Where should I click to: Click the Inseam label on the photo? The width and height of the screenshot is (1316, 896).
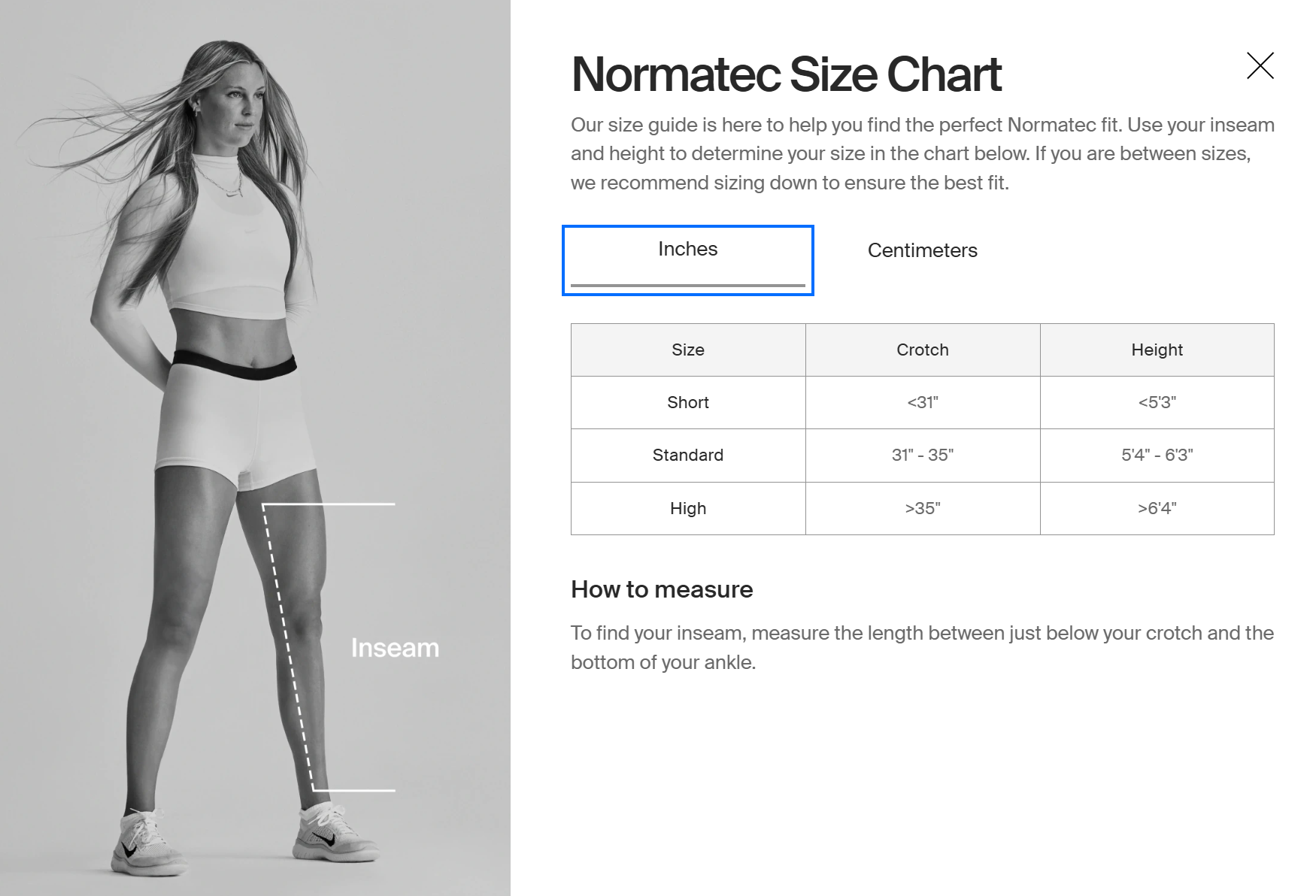(395, 648)
